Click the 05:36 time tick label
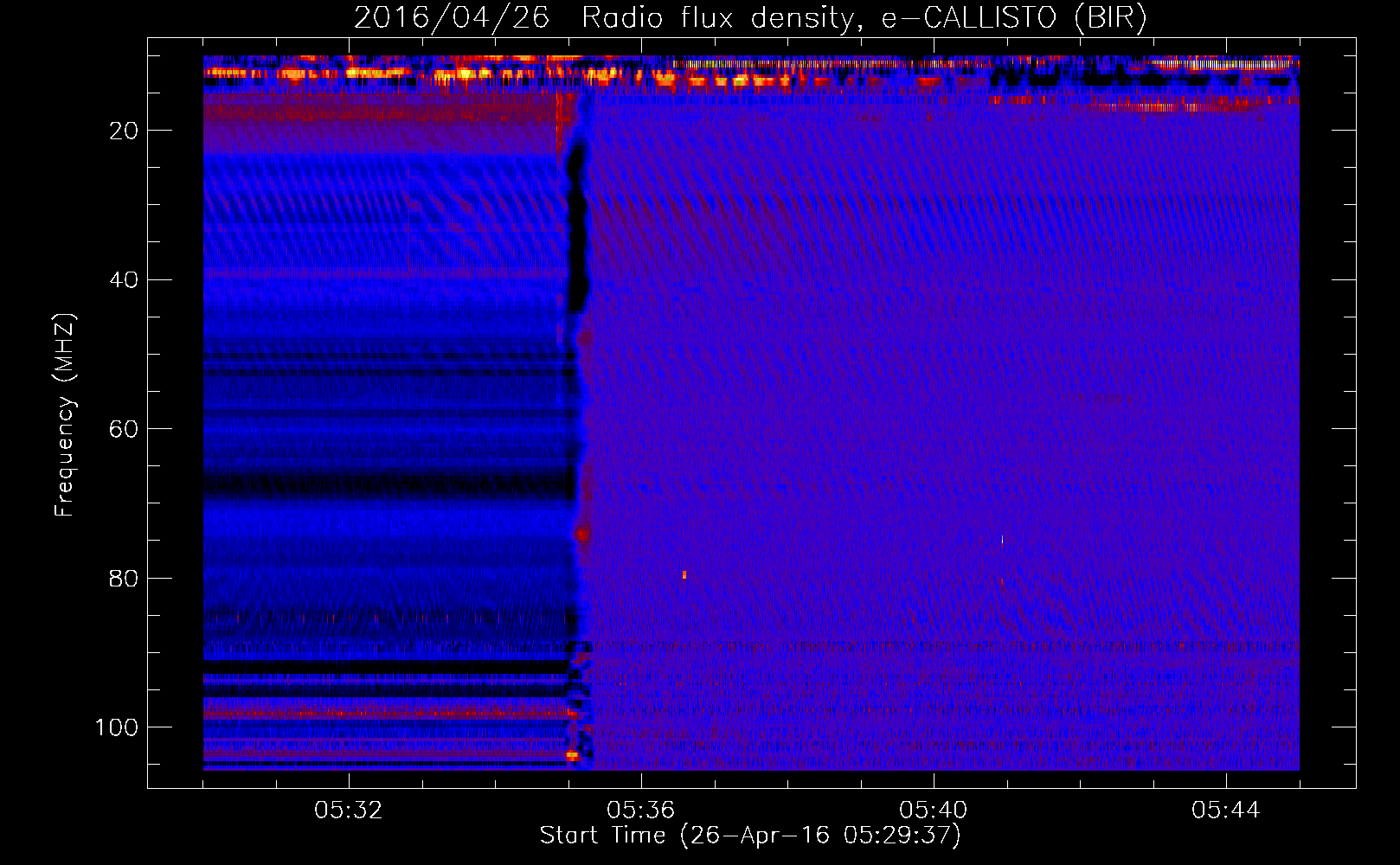 [x=641, y=811]
